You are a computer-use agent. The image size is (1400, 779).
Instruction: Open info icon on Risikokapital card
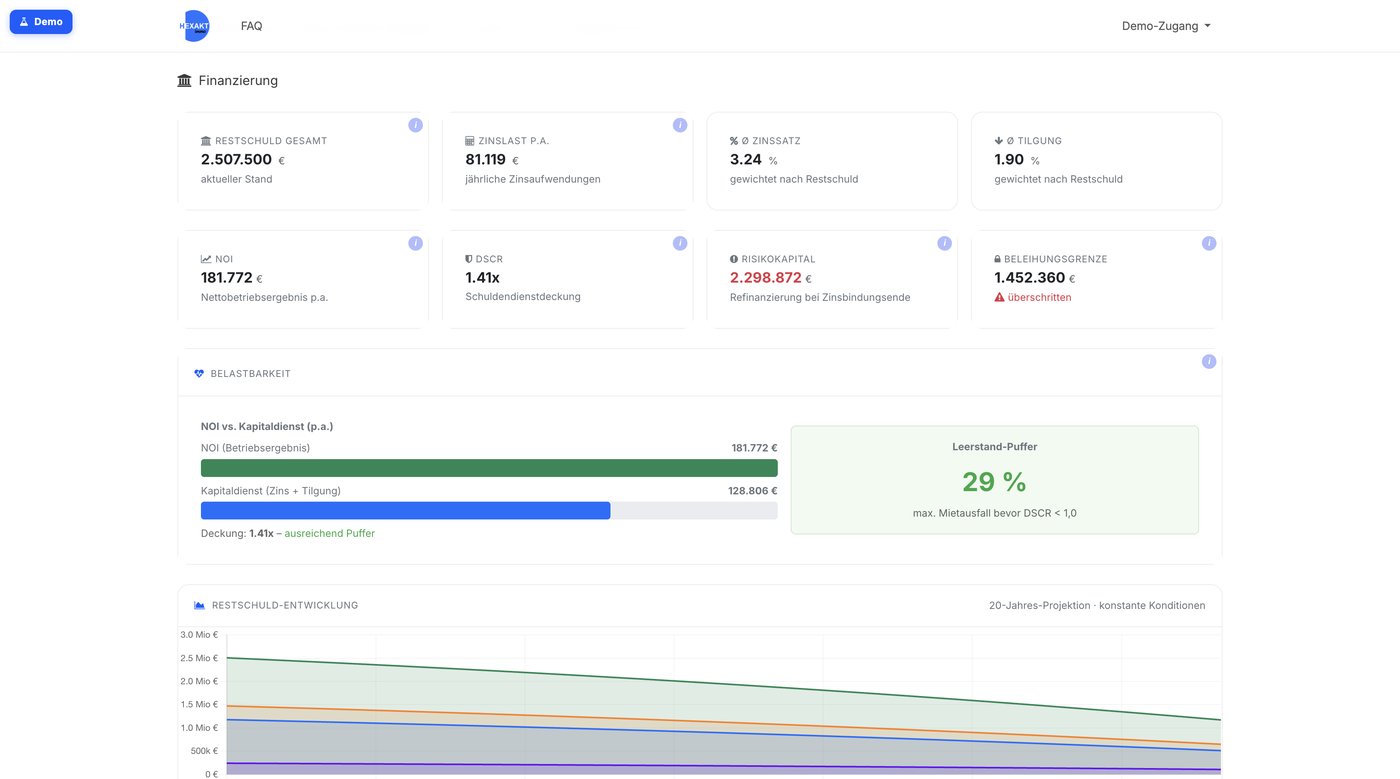click(x=944, y=243)
